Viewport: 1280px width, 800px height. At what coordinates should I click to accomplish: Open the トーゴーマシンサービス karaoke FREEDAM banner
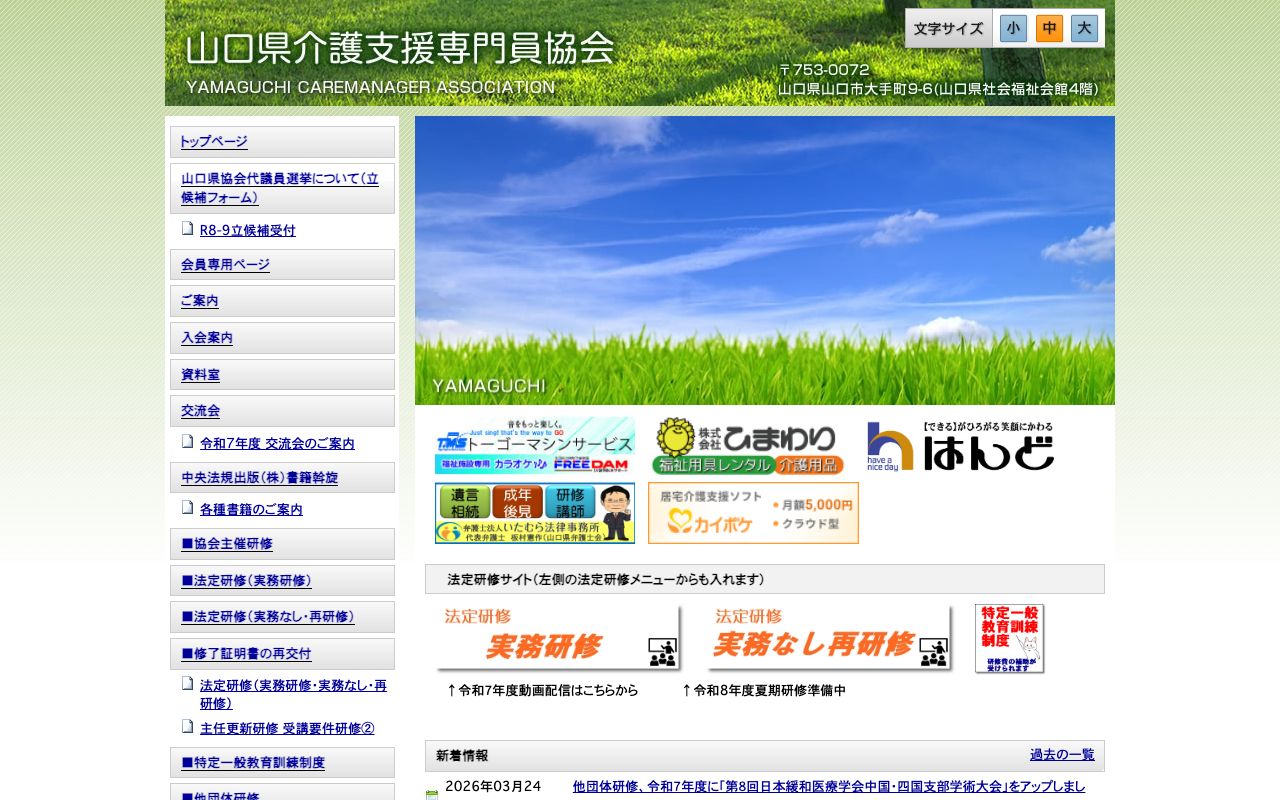coord(534,446)
